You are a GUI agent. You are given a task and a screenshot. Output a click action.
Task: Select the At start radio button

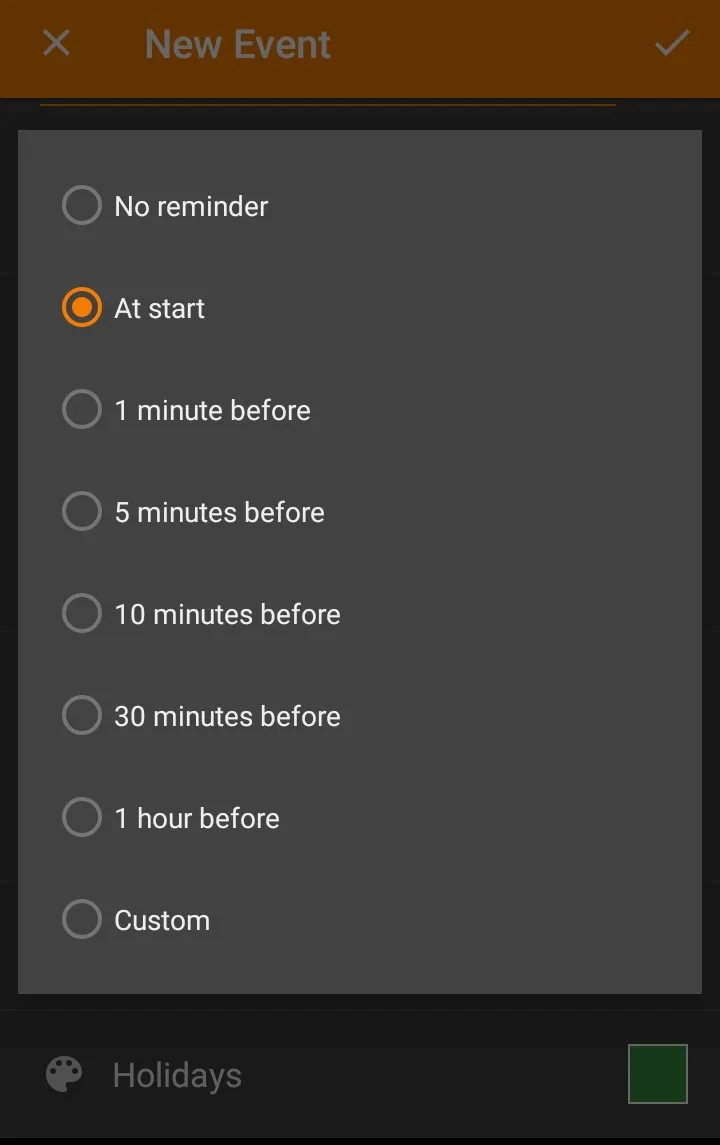click(x=82, y=307)
